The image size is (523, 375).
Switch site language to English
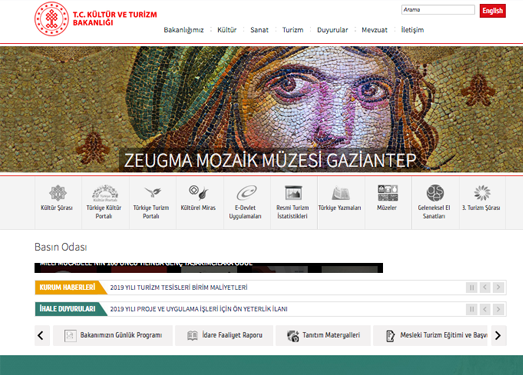click(x=493, y=11)
